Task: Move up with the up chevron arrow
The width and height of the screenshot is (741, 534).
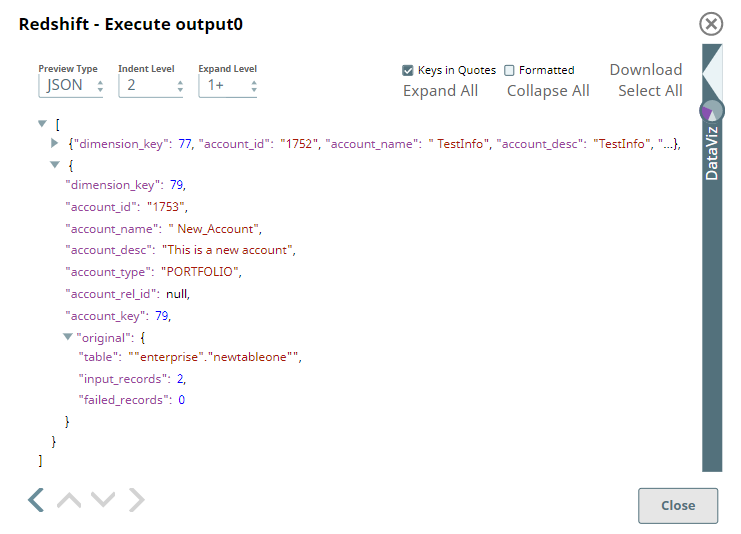Action: 69,500
